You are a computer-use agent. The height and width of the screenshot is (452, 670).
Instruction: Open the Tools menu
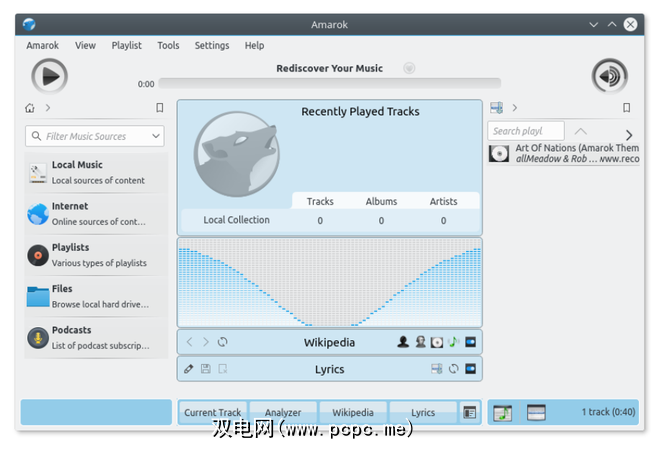pos(168,46)
